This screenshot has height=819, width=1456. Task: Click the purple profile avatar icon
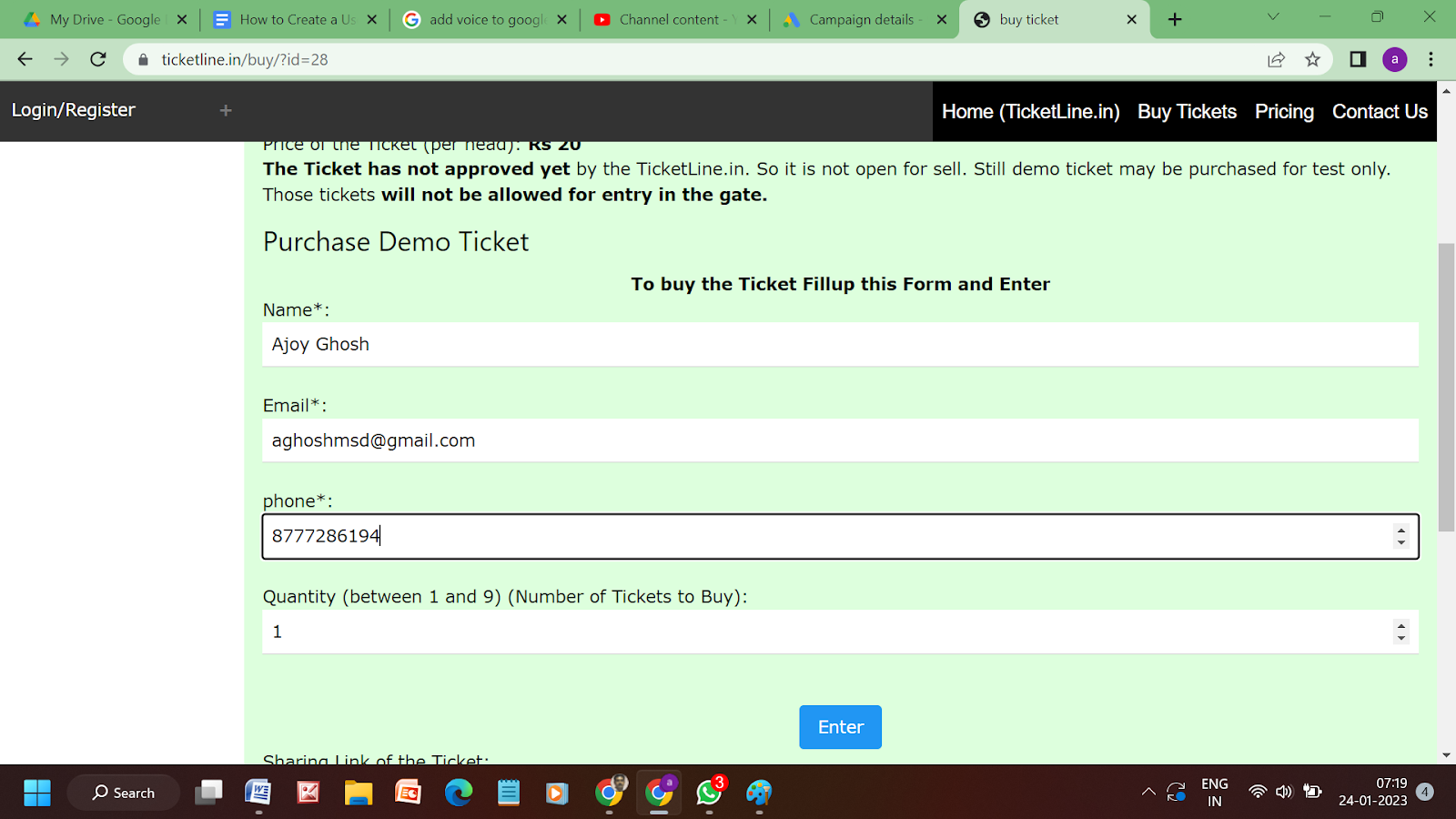coord(1394,59)
